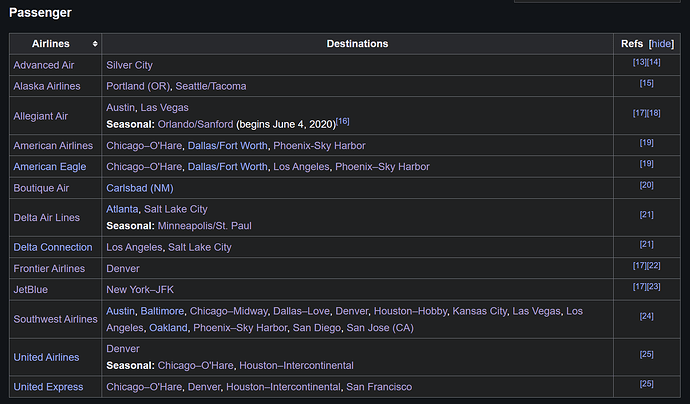Open the American Eagle link

pos(50,167)
